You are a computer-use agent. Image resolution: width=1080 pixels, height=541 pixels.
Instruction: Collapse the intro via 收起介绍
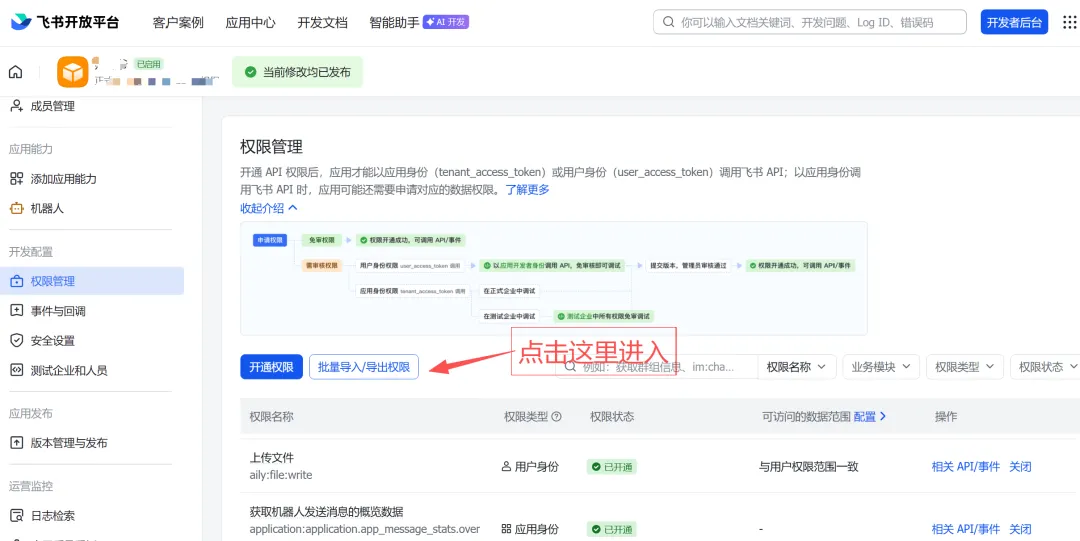click(269, 207)
